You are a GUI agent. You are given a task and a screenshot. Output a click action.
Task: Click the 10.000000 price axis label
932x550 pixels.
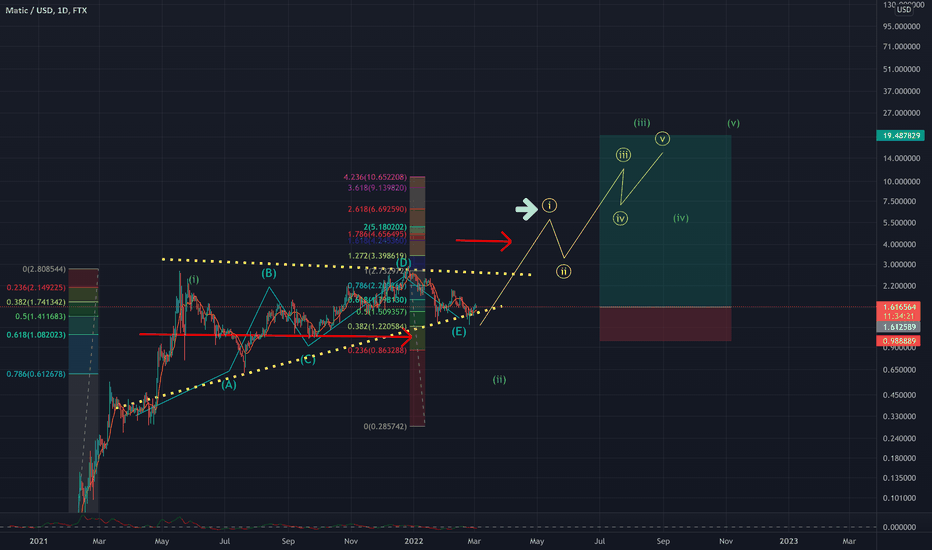point(901,181)
